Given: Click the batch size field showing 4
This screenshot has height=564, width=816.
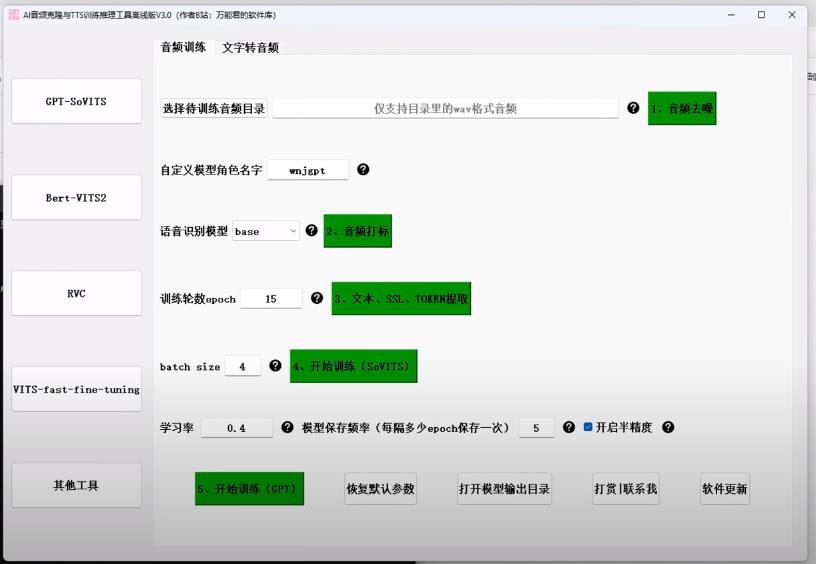Looking at the screenshot, I should [x=243, y=366].
